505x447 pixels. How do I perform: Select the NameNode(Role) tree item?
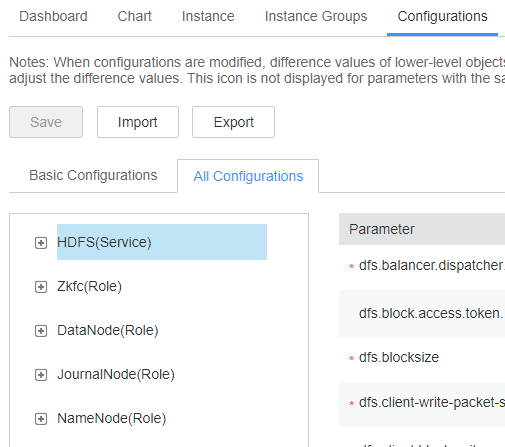pos(112,418)
